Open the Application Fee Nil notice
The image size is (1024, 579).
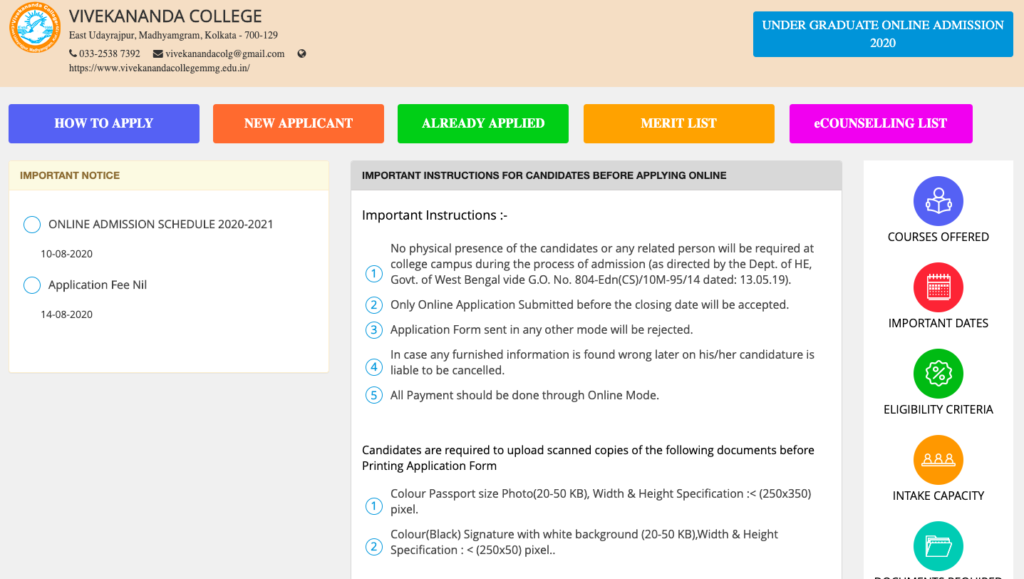point(97,285)
